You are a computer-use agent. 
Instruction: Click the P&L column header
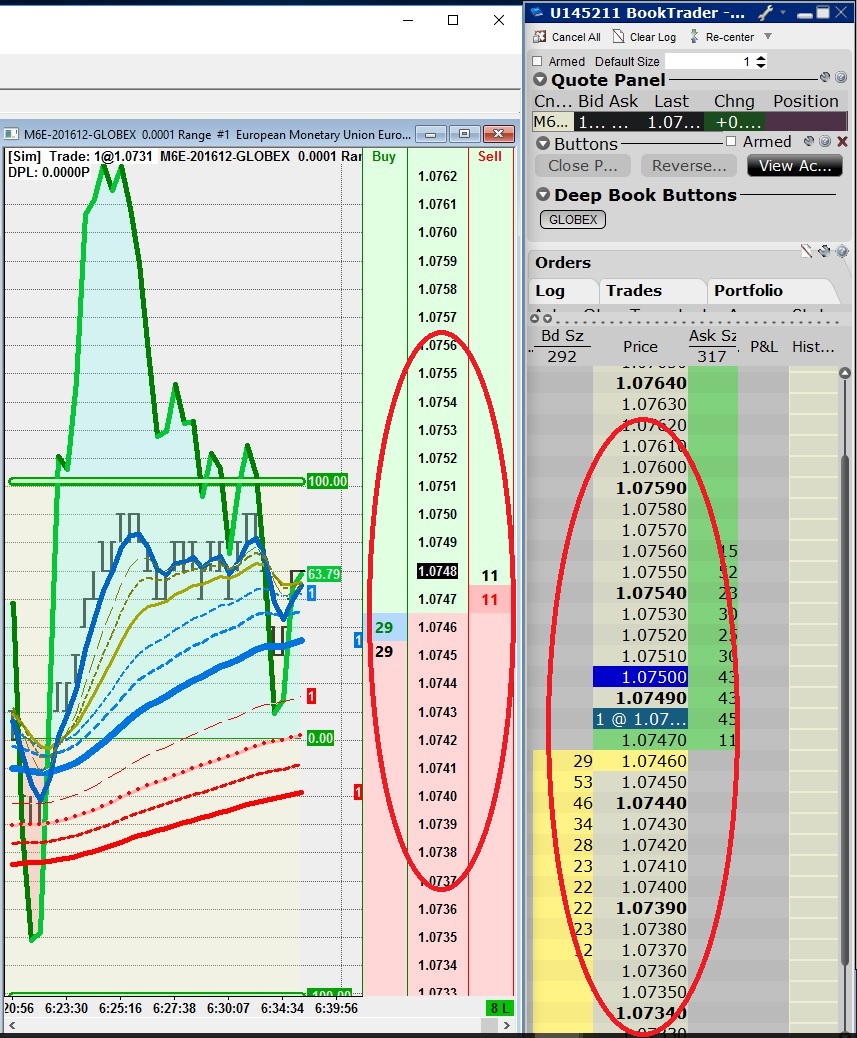(x=763, y=346)
